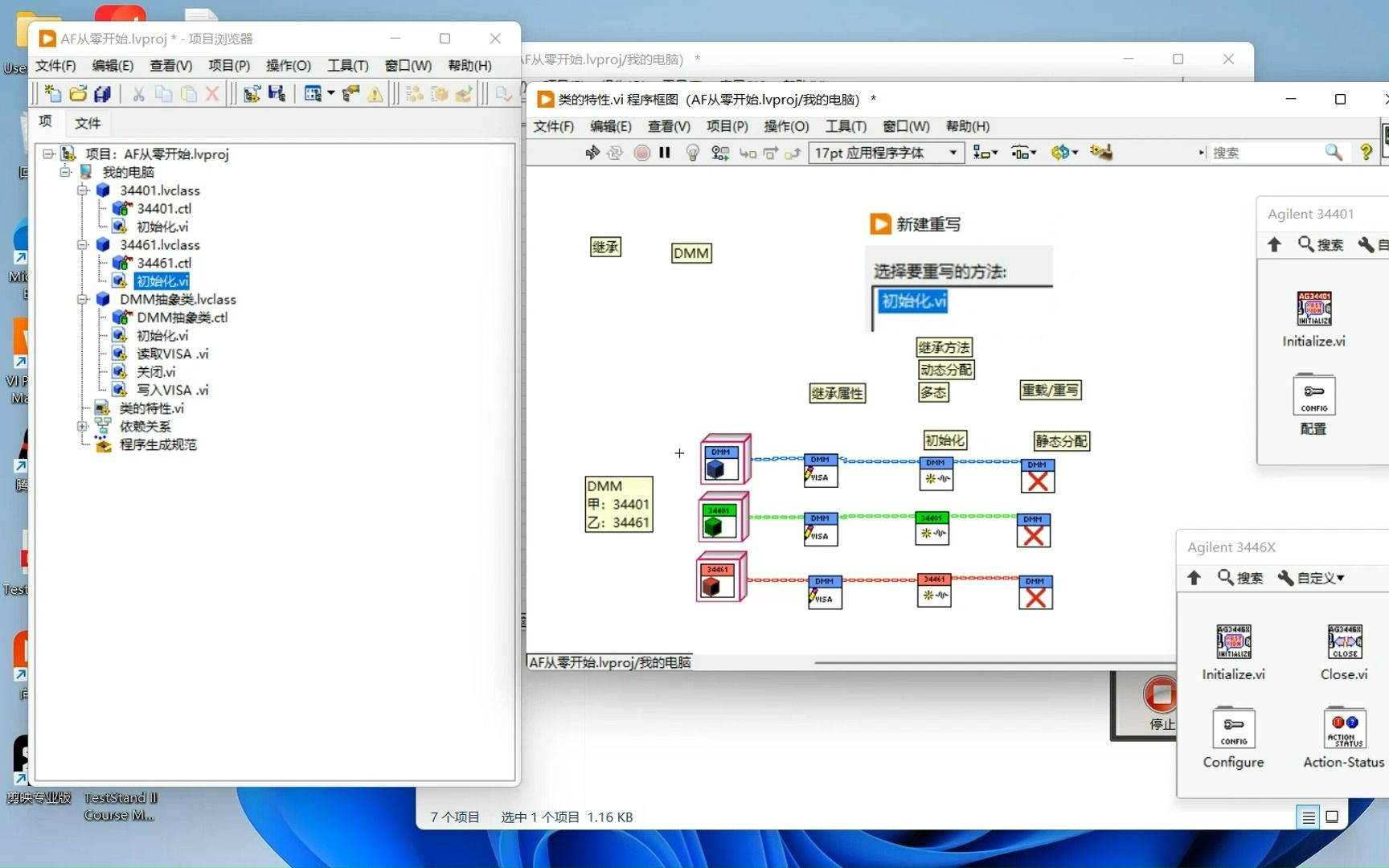This screenshot has width=1389, height=868.
Task: Click the search field in block diagram toolbar
Action: 1265,153
